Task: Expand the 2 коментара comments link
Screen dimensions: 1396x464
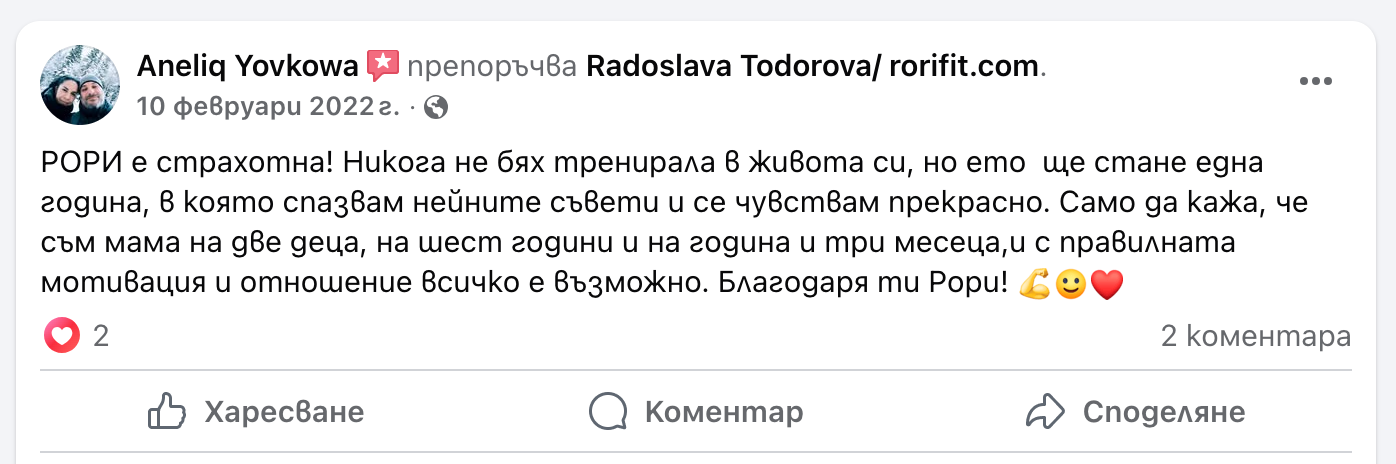Action: (x=1255, y=337)
